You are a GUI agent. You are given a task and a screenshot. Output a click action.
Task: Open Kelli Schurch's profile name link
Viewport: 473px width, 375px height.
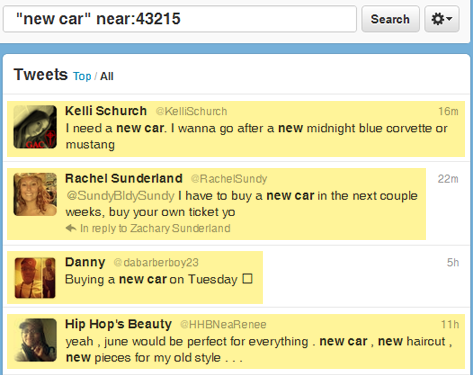coord(106,111)
